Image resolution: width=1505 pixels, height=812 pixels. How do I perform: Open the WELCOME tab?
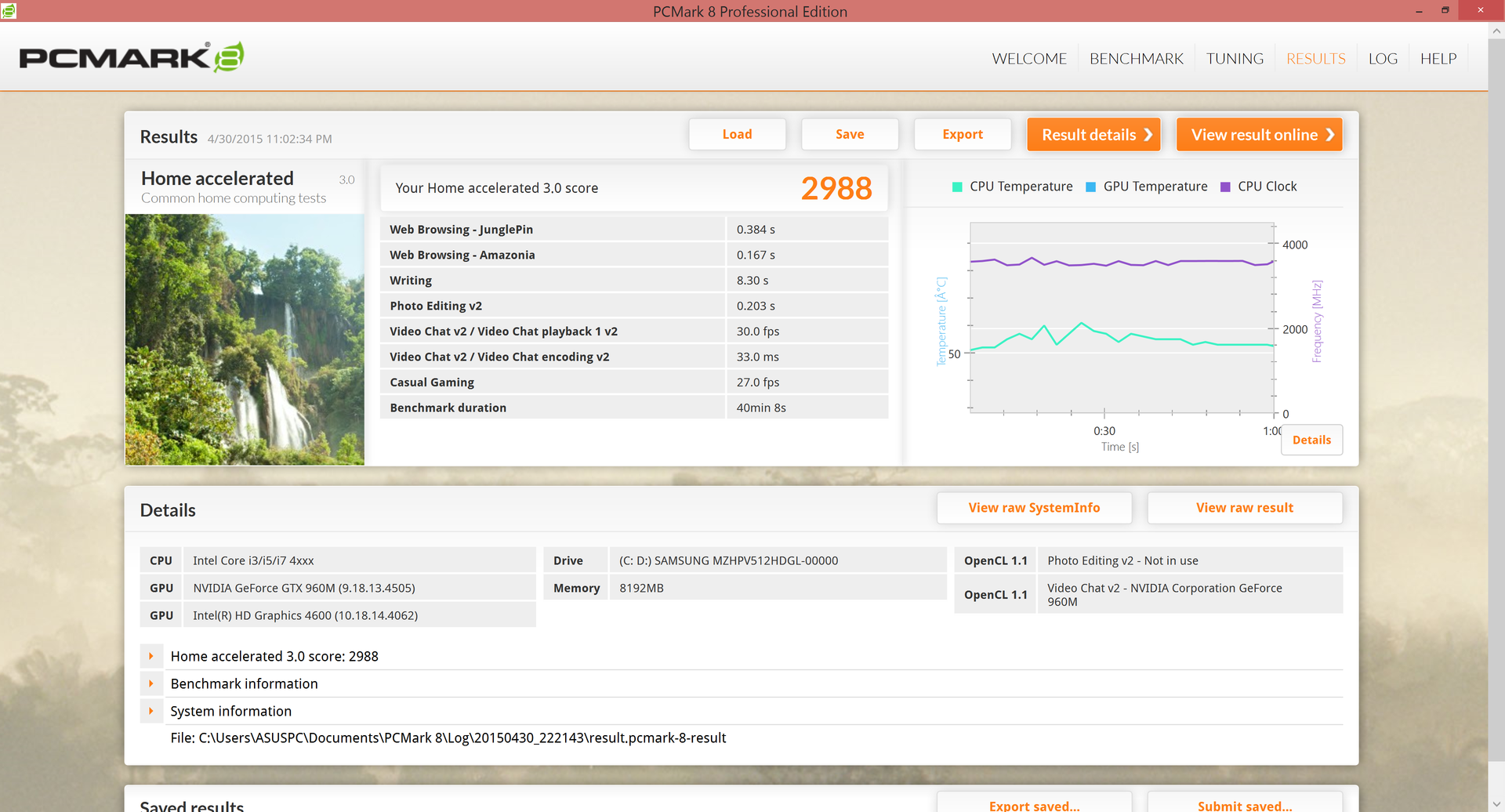pos(1029,59)
